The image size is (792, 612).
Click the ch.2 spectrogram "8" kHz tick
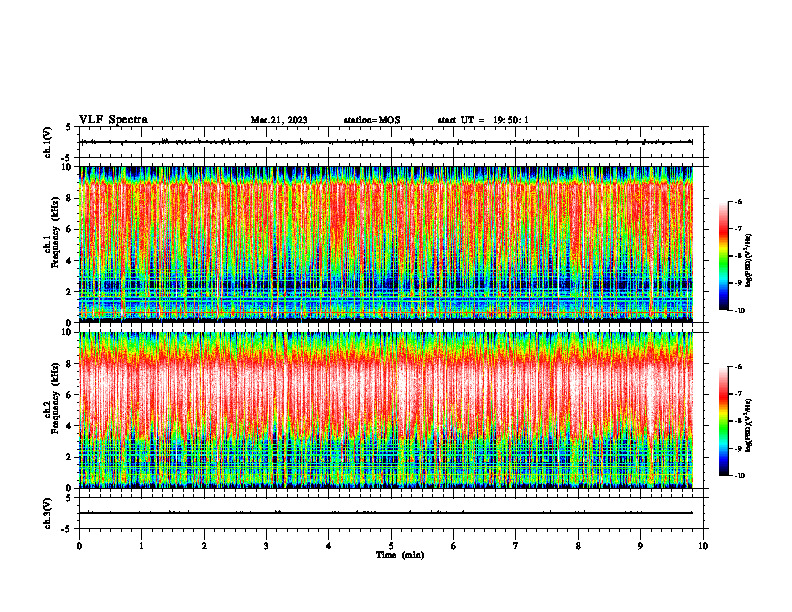[71, 364]
